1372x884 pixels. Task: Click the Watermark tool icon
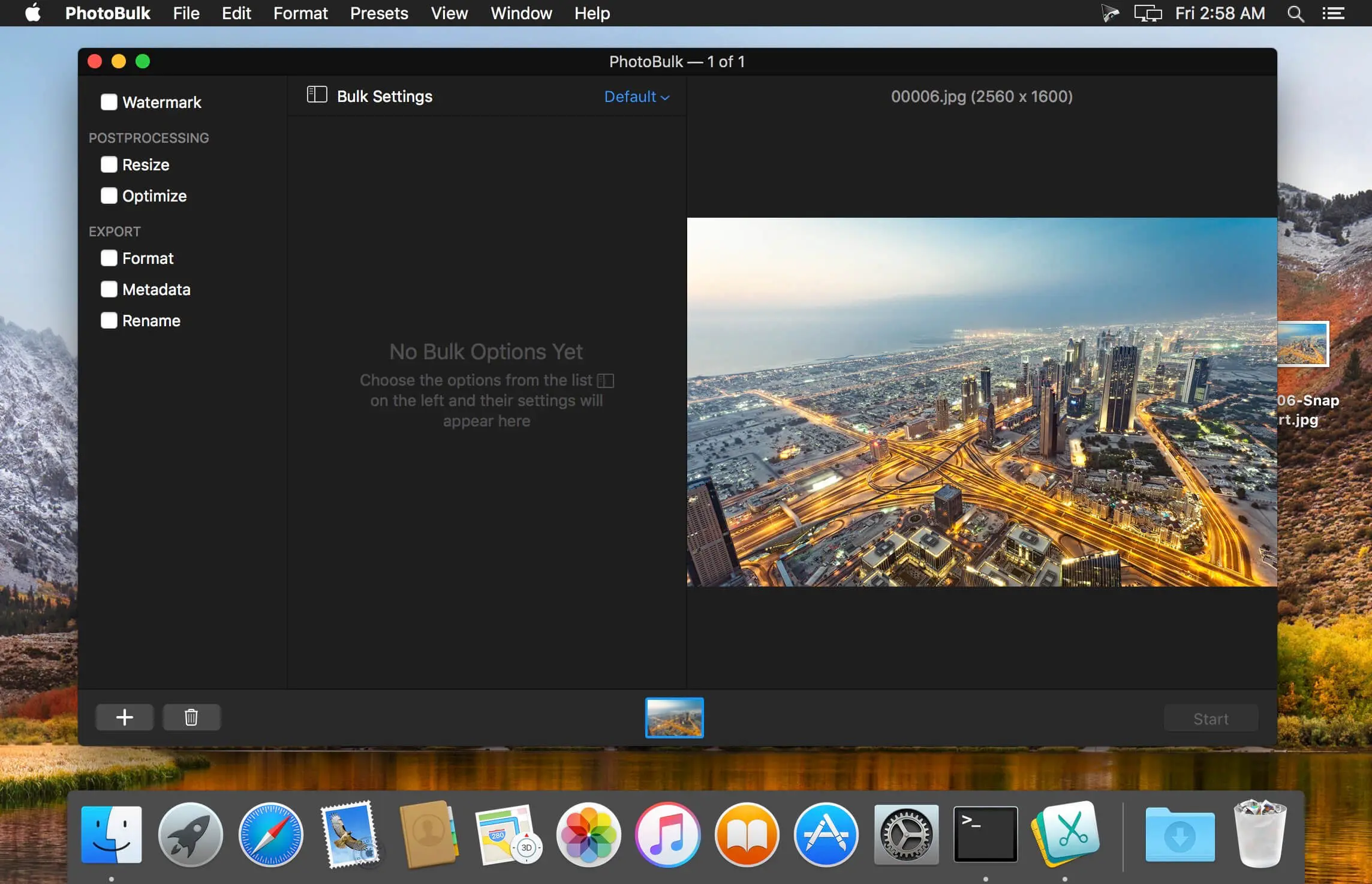(108, 101)
